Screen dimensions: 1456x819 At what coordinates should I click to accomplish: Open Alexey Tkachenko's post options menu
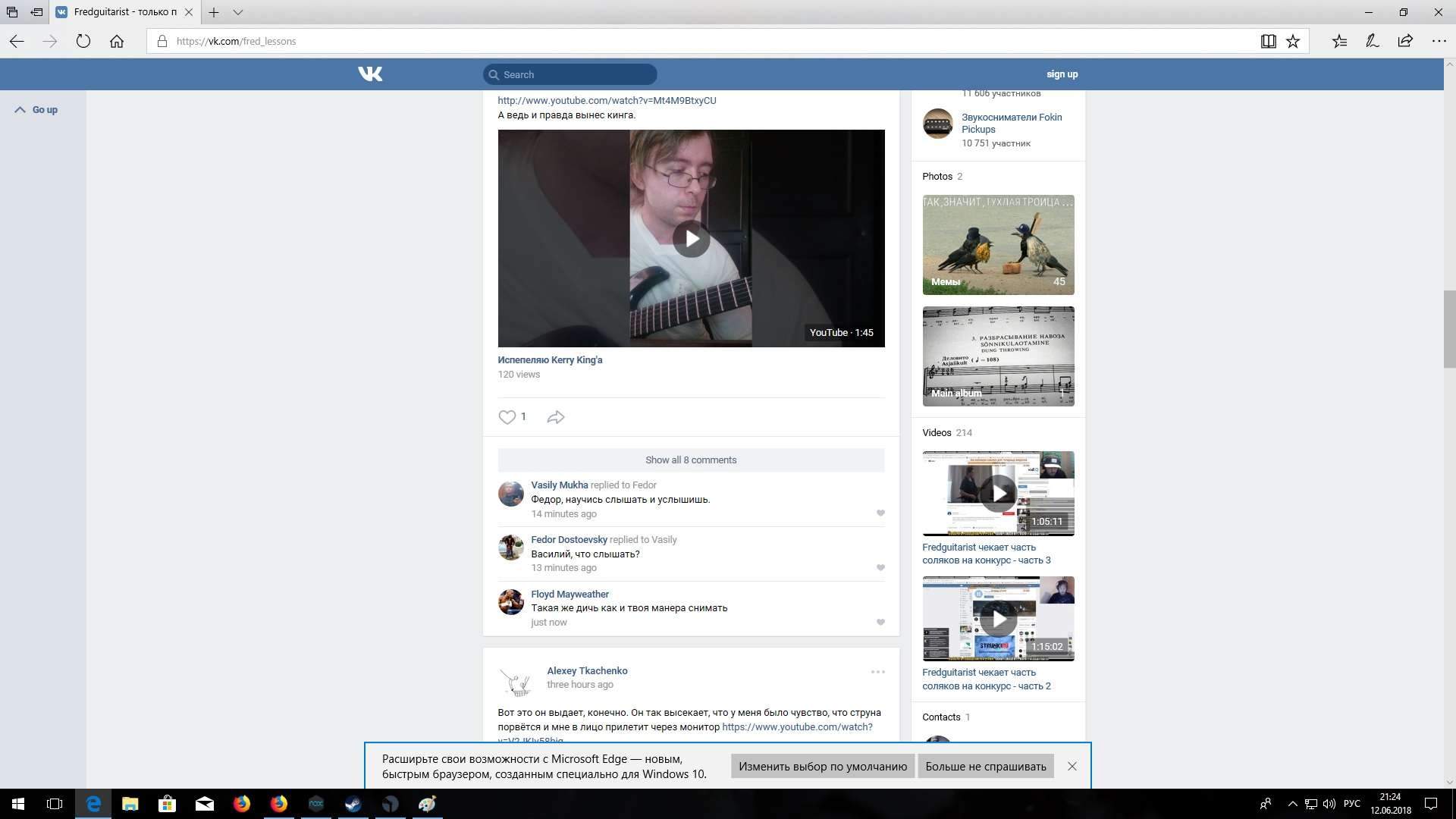point(877,672)
